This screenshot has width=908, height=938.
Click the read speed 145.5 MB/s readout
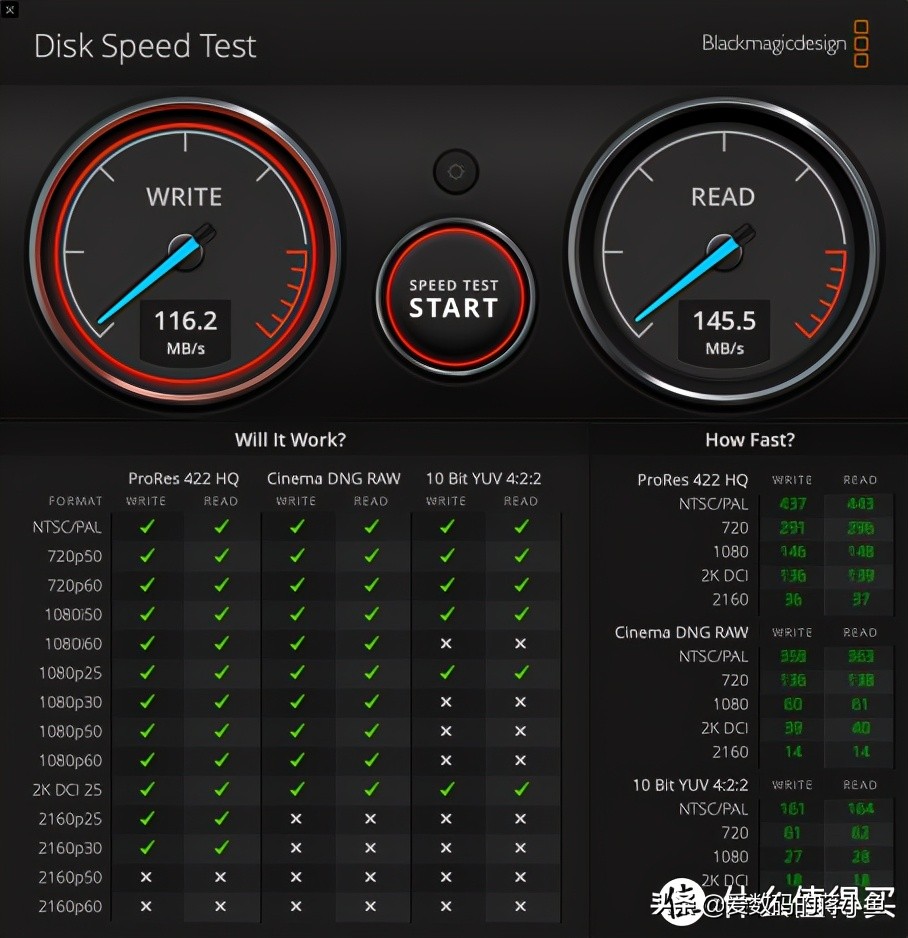click(724, 331)
